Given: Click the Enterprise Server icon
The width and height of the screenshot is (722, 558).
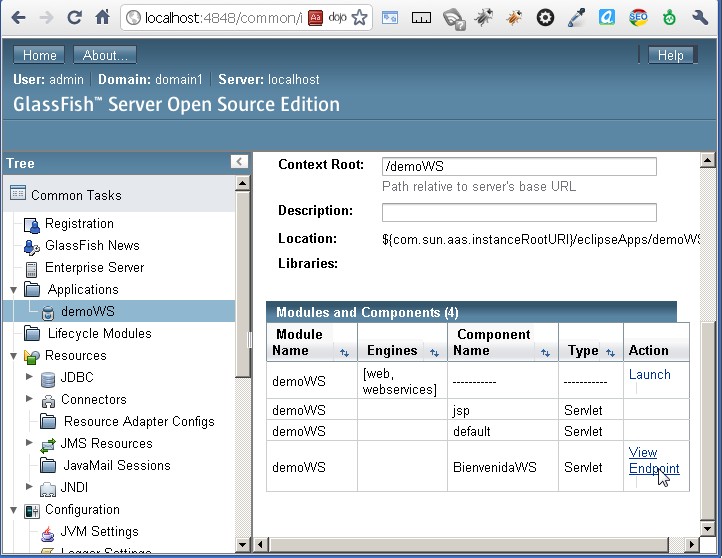Looking at the screenshot, I should pyautogui.click(x=31, y=269).
